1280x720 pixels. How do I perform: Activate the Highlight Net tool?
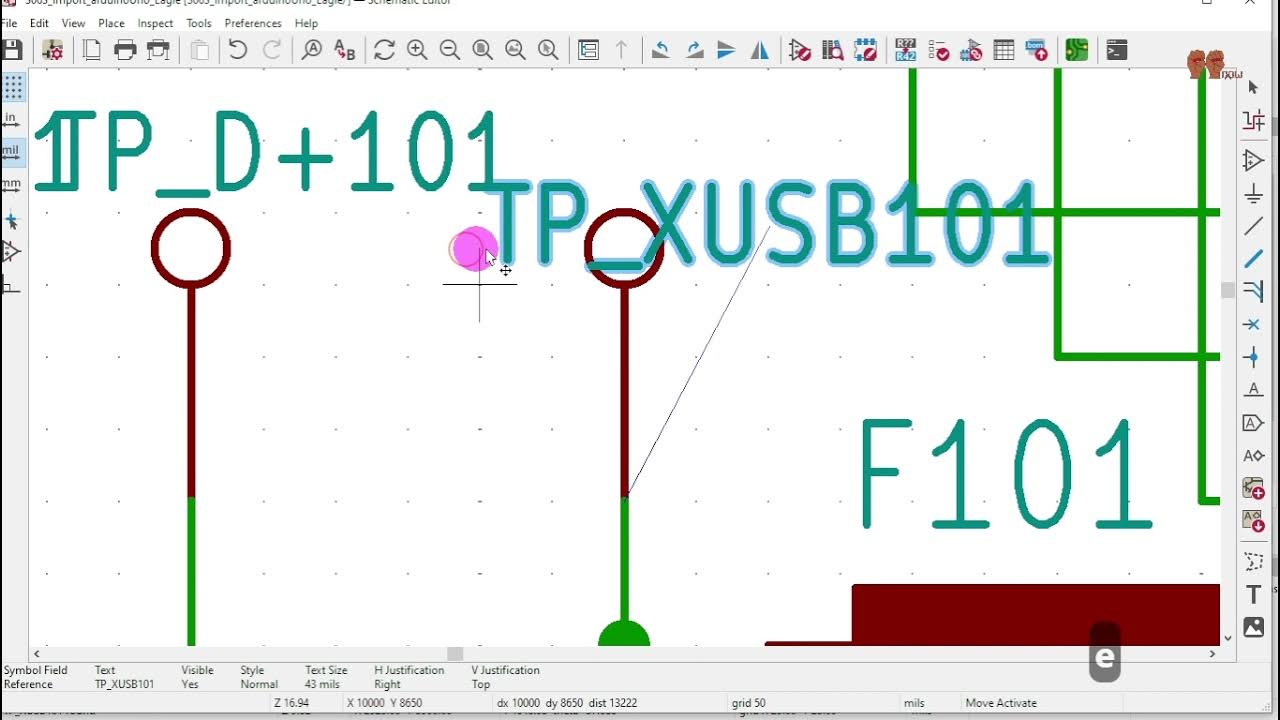(1253, 121)
